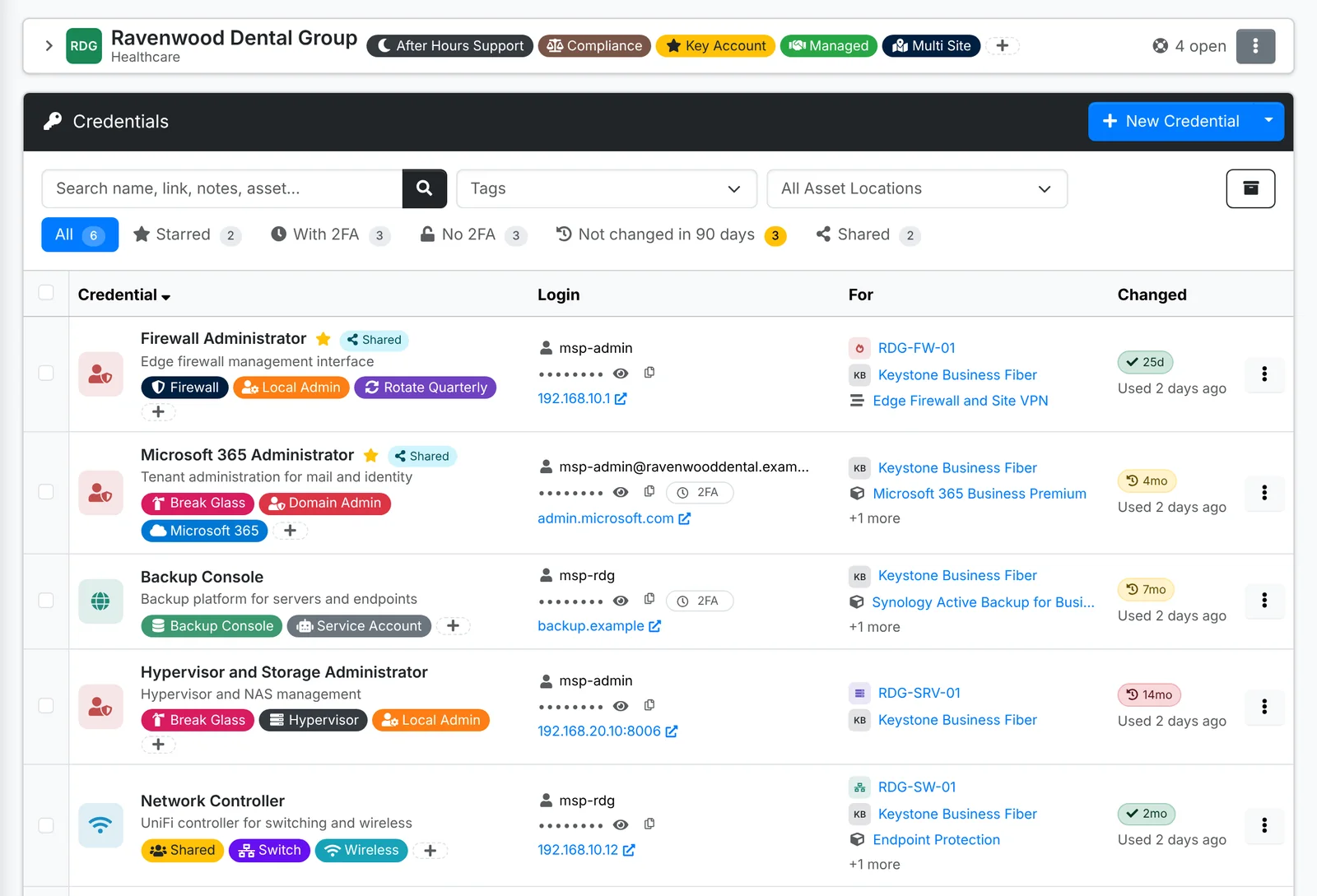The image size is (1317, 896).
Task: Select Not changed in 90 days tab
Action: 671,234
